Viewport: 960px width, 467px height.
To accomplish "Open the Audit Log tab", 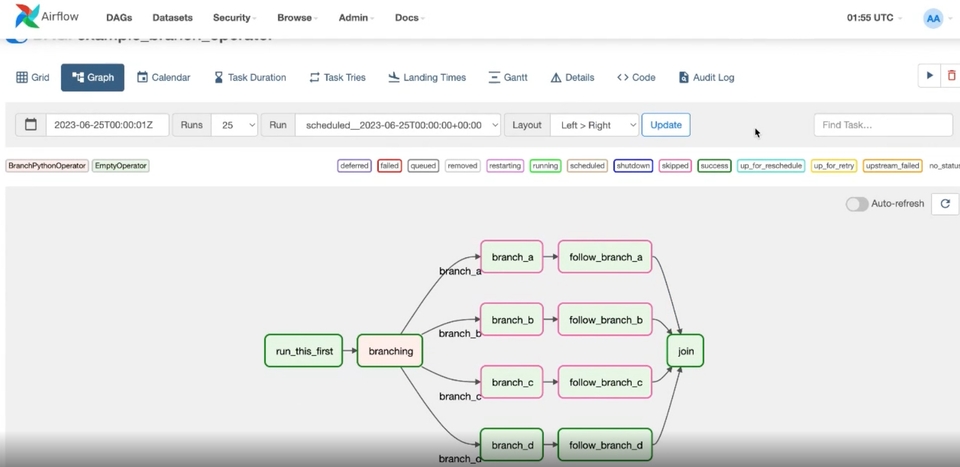I will 707,78.
